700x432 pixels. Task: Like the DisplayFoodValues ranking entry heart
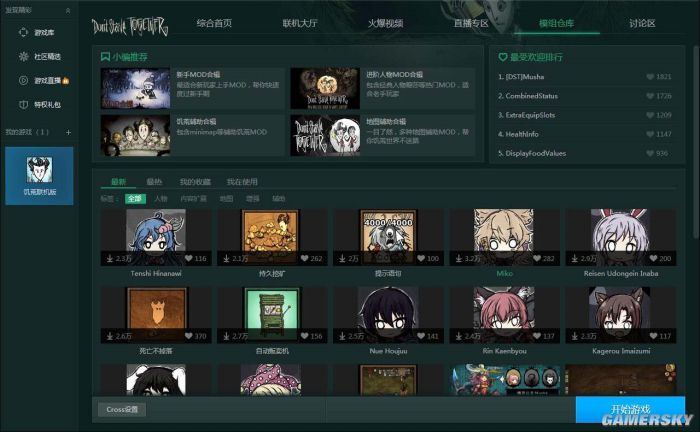click(x=650, y=153)
